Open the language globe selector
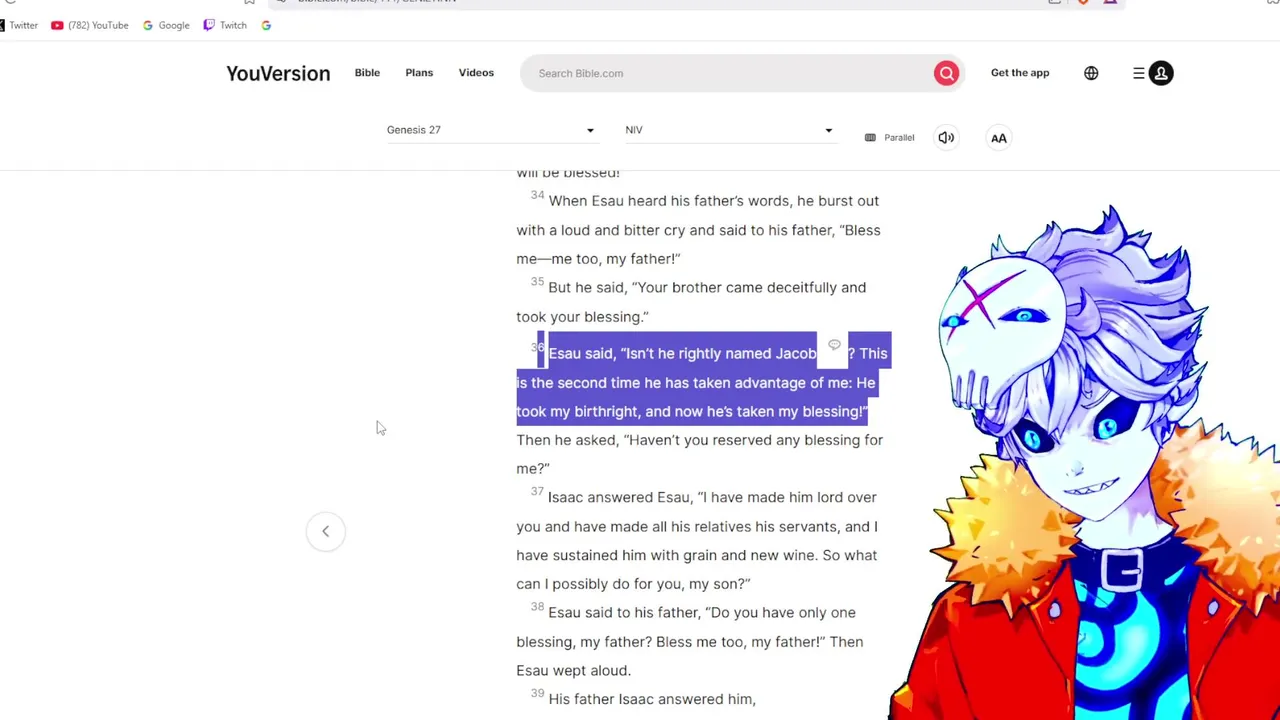Image resolution: width=1280 pixels, height=720 pixels. [x=1091, y=73]
